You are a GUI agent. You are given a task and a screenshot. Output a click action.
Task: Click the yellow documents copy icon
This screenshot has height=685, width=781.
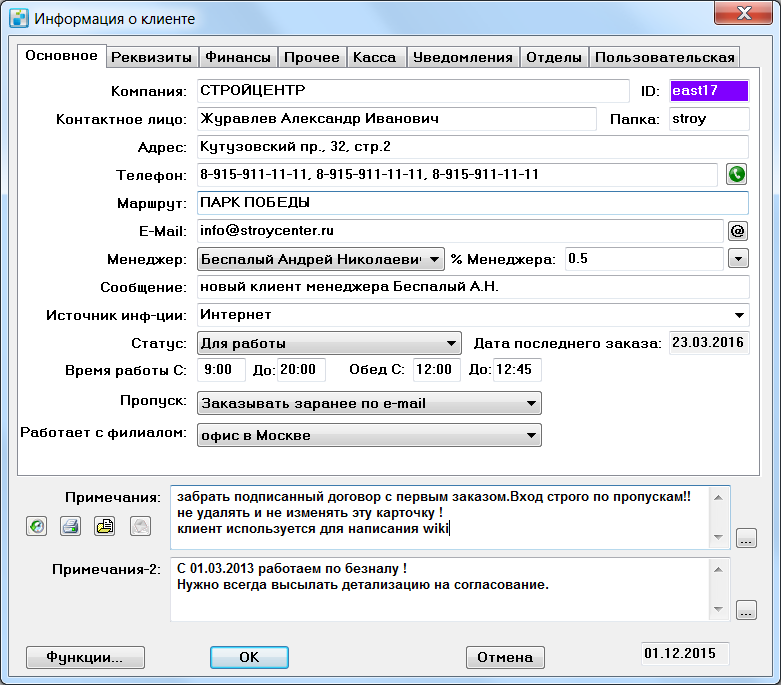point(105,526)
